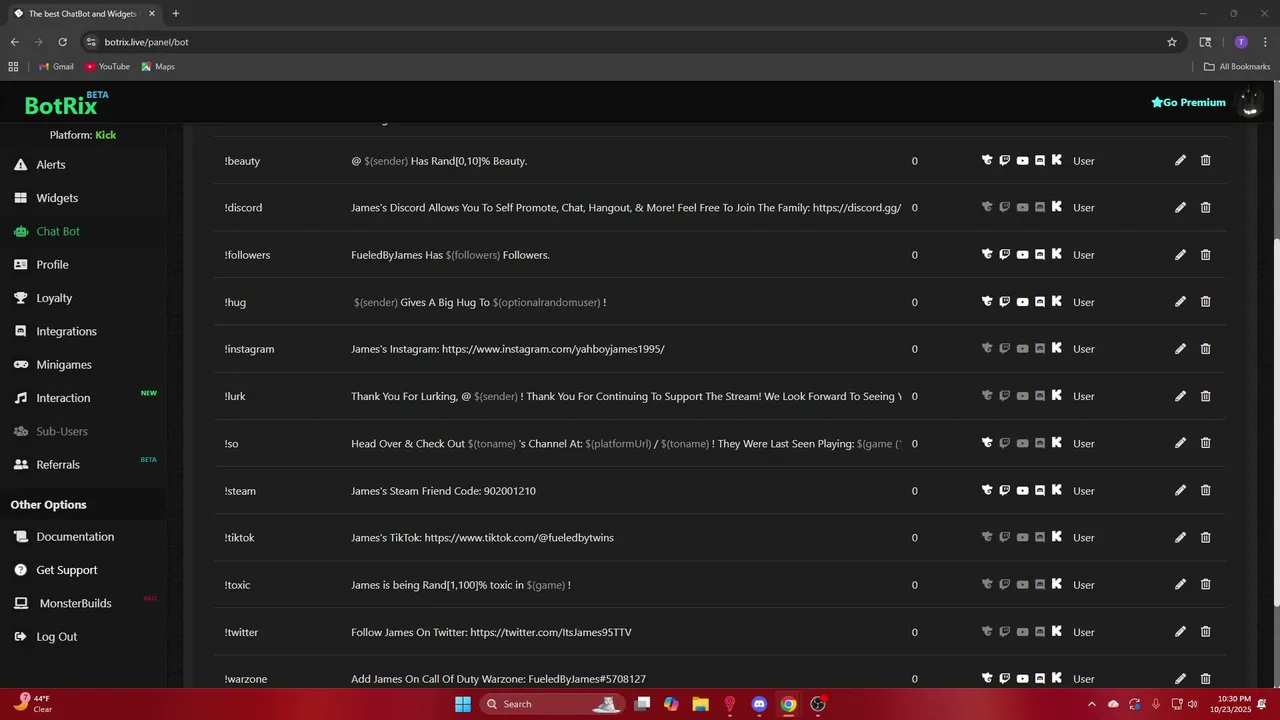1280x720 pixels.
Task: Delete the !twitter command
Action: click(1205, 631)
